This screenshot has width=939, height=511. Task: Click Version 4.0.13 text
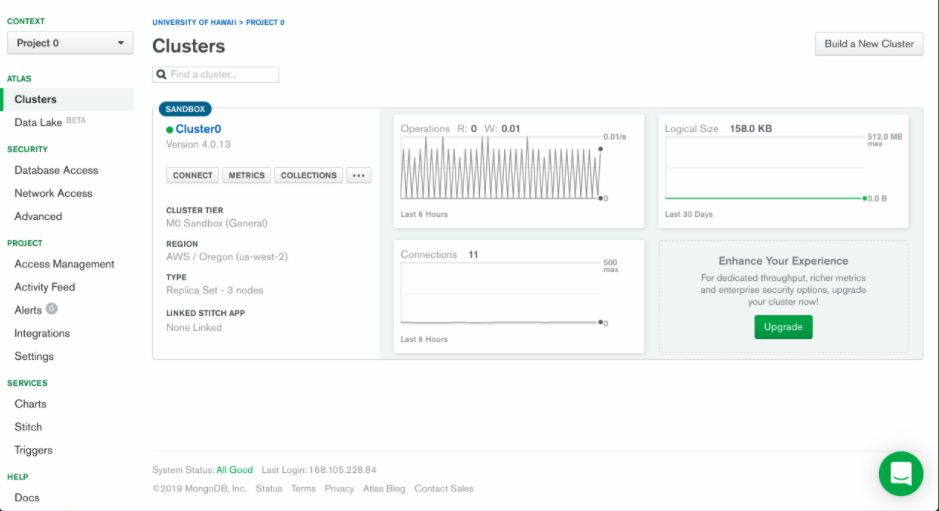pyautogui.click(x=198, y=144)
